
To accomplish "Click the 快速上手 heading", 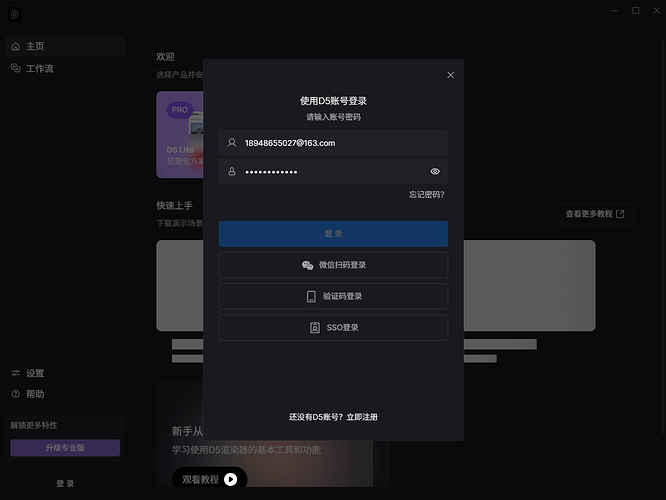I will coord(175,206).
